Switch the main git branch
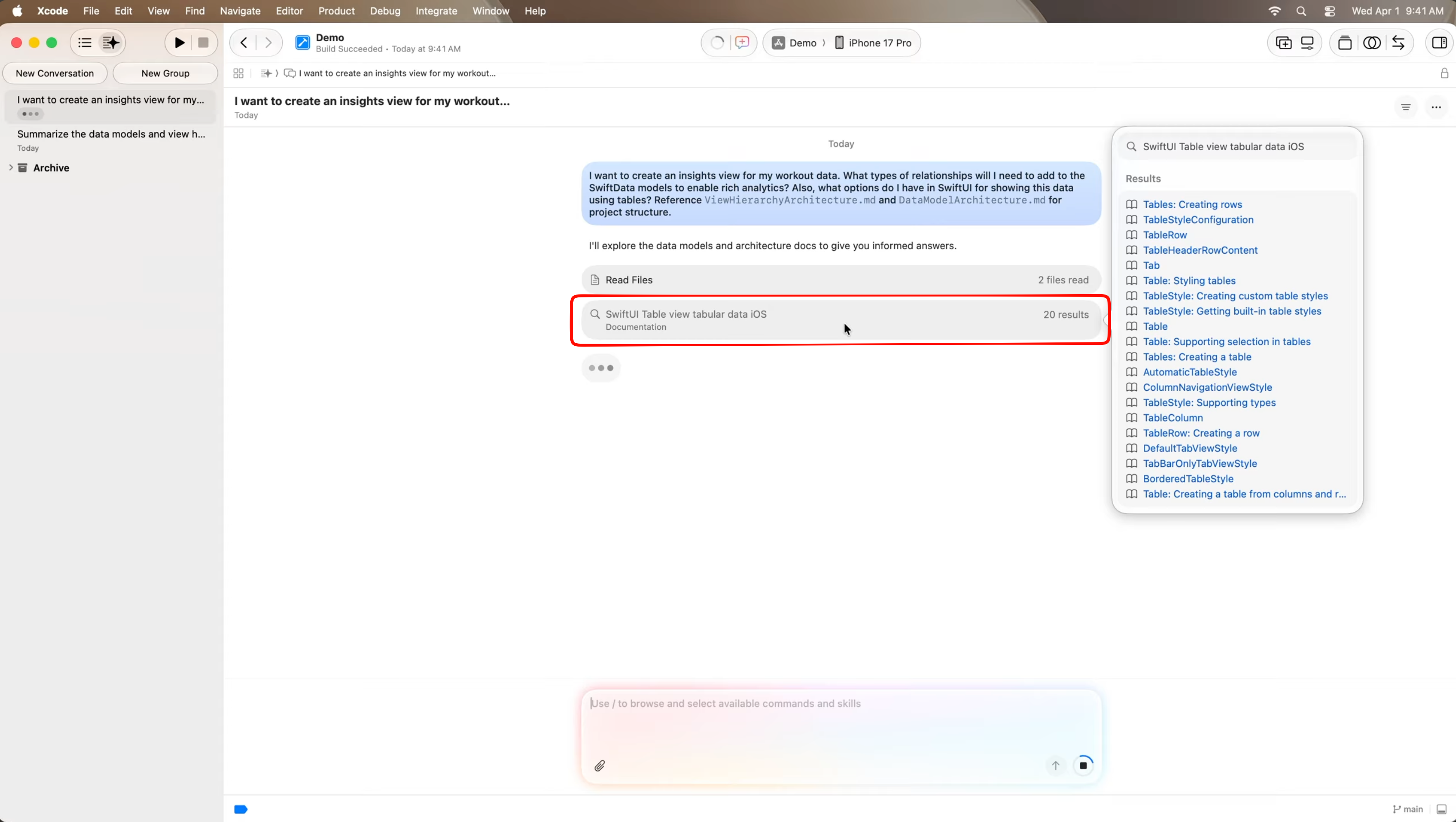Viewport: 1456px width, 822px height. coord(1407,809)
